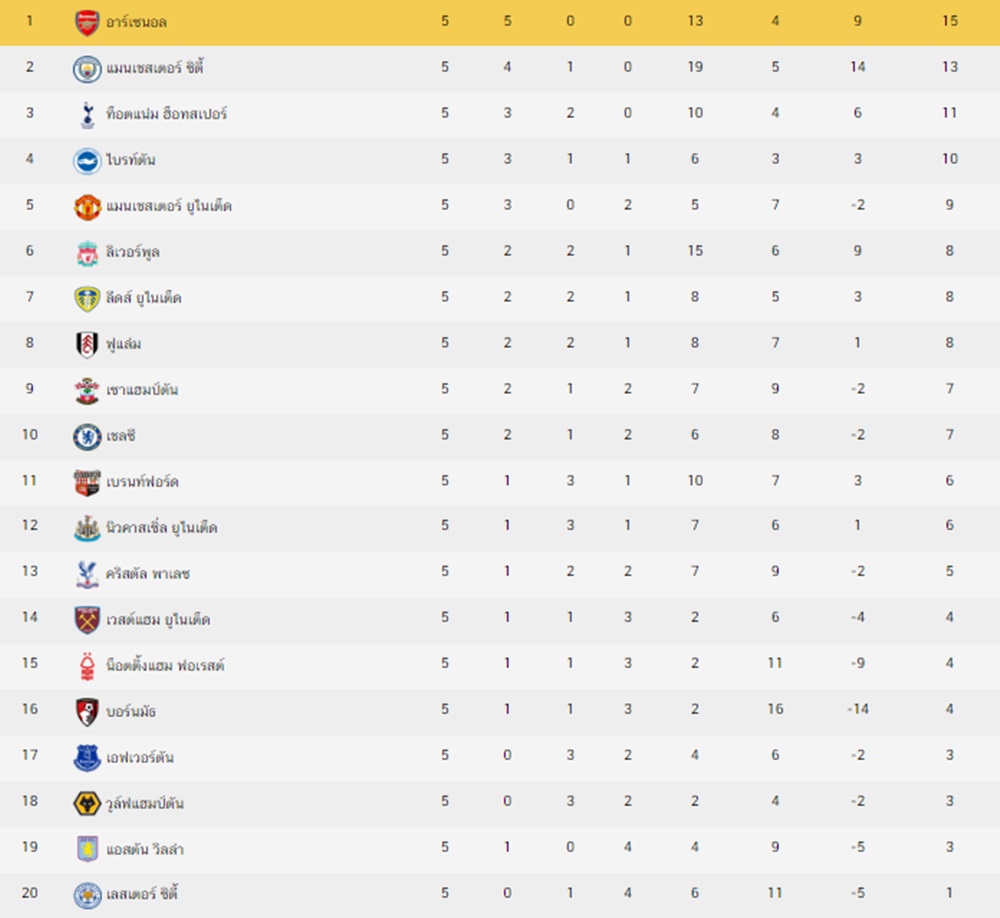This screenshot has height=918, width=1000.
Task: Open the แอสตัน วิลล่า team link
Action: [145, 848]
